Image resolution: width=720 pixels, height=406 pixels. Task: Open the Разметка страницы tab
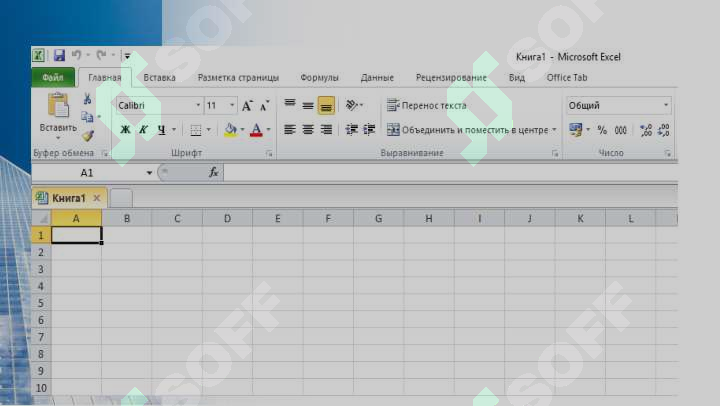click(238, 78)
